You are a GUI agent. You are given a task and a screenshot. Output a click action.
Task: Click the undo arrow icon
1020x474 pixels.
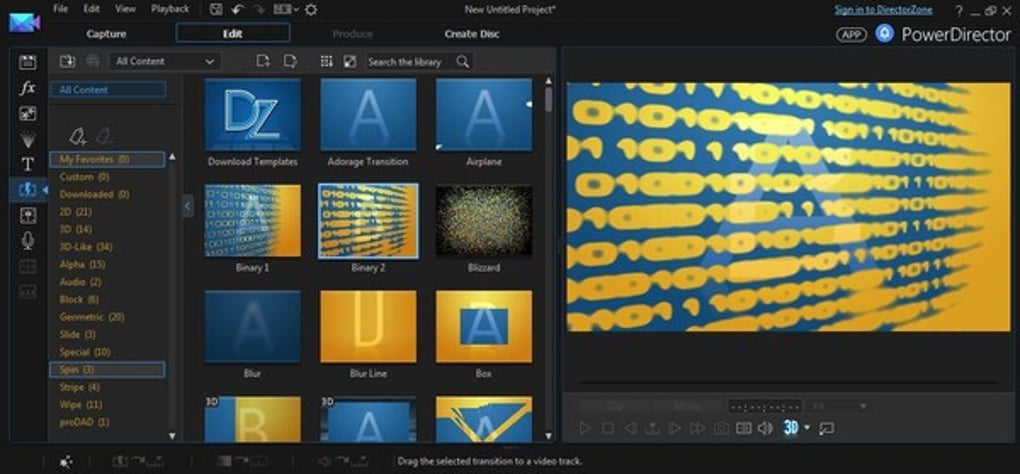[237, 9]
